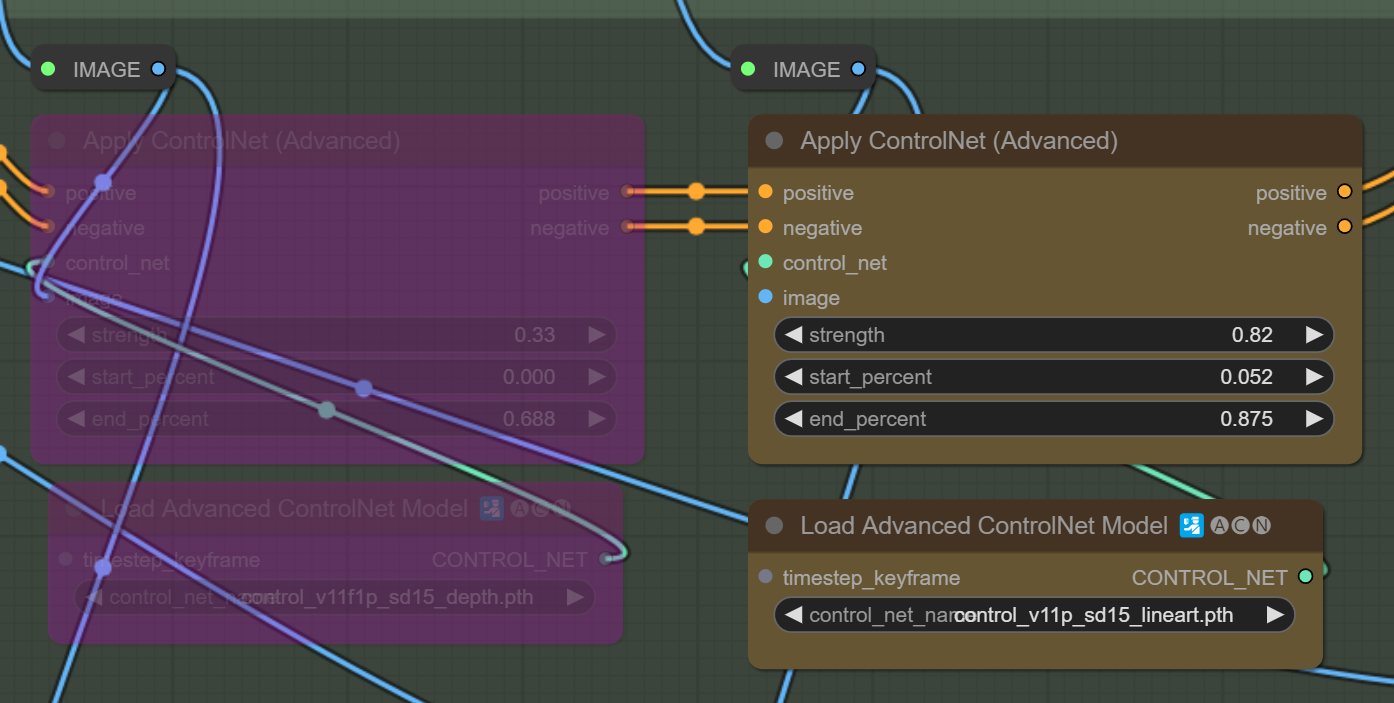The width and height of the screenshot is (1394, 703).
Task: Click the blue output dot of the left IMAGE reroute node
Action: click(x=157, y=69)
